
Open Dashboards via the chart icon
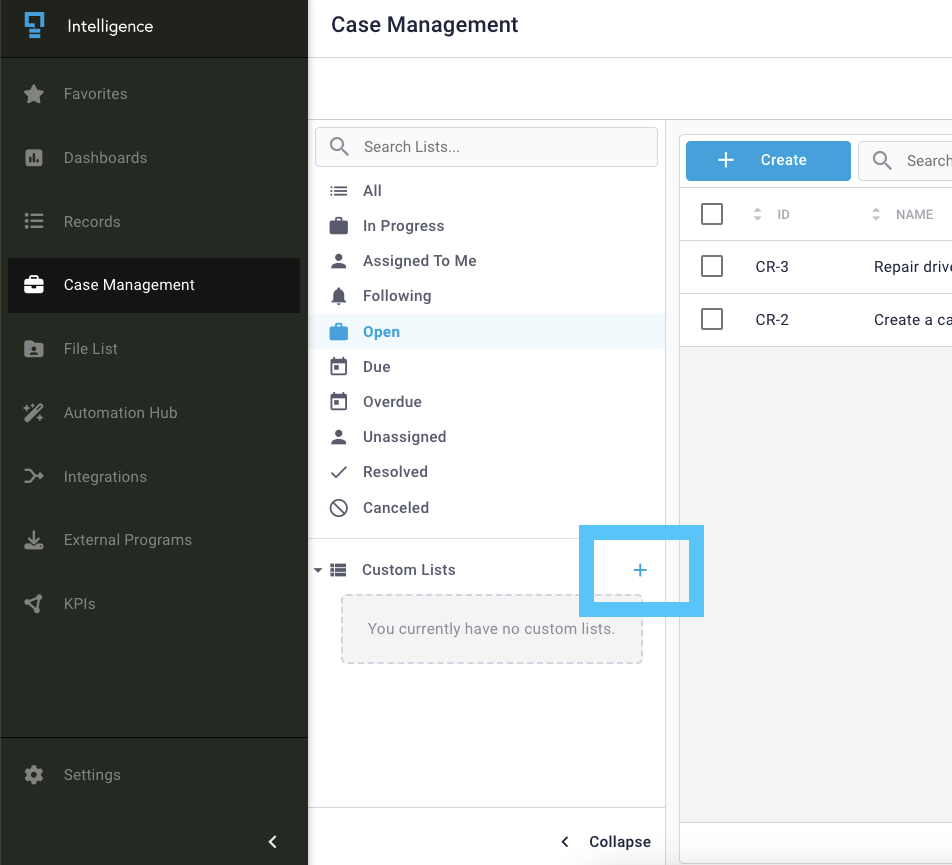tap(34, 158)
